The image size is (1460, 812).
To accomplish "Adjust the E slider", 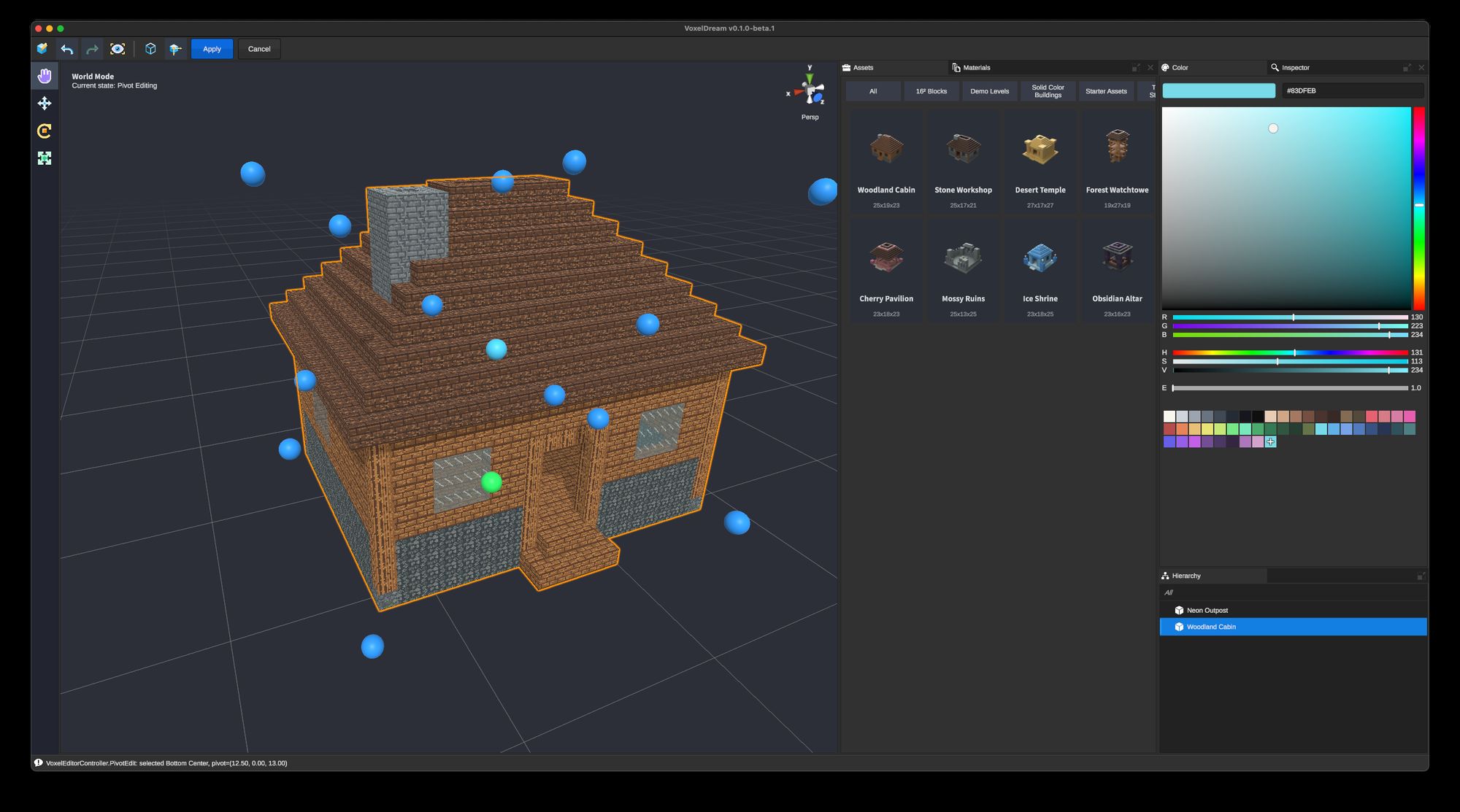I will coord(1290,388).
